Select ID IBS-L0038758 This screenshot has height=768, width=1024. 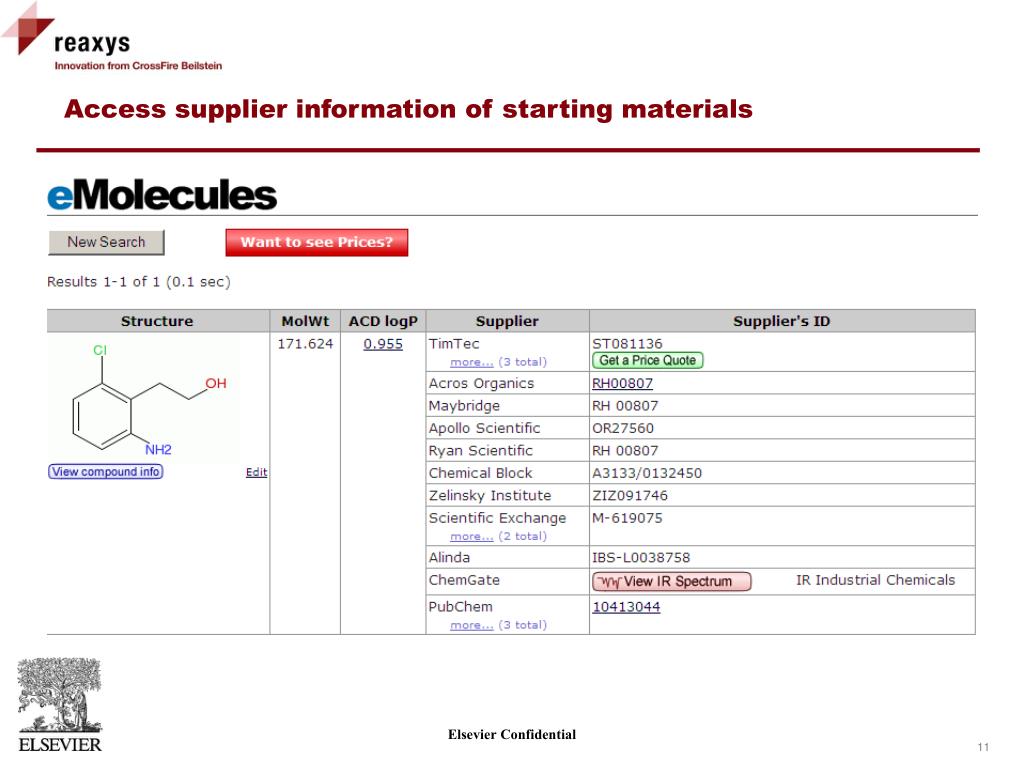click(x=641, y=557)
